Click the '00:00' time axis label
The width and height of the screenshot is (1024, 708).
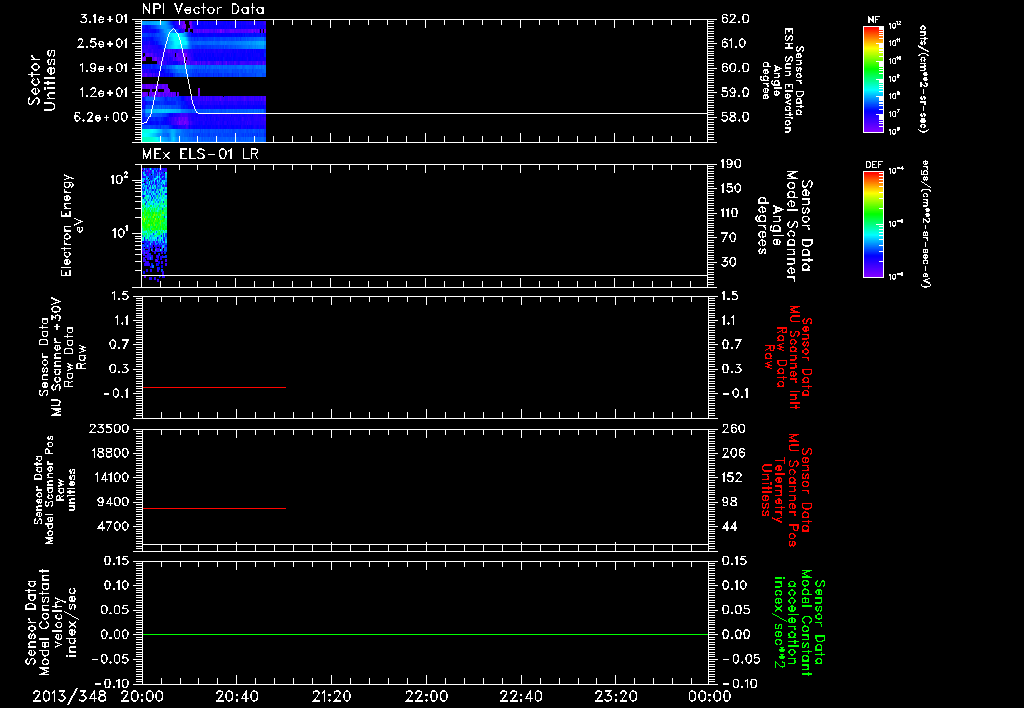click(x=710, y=696)
